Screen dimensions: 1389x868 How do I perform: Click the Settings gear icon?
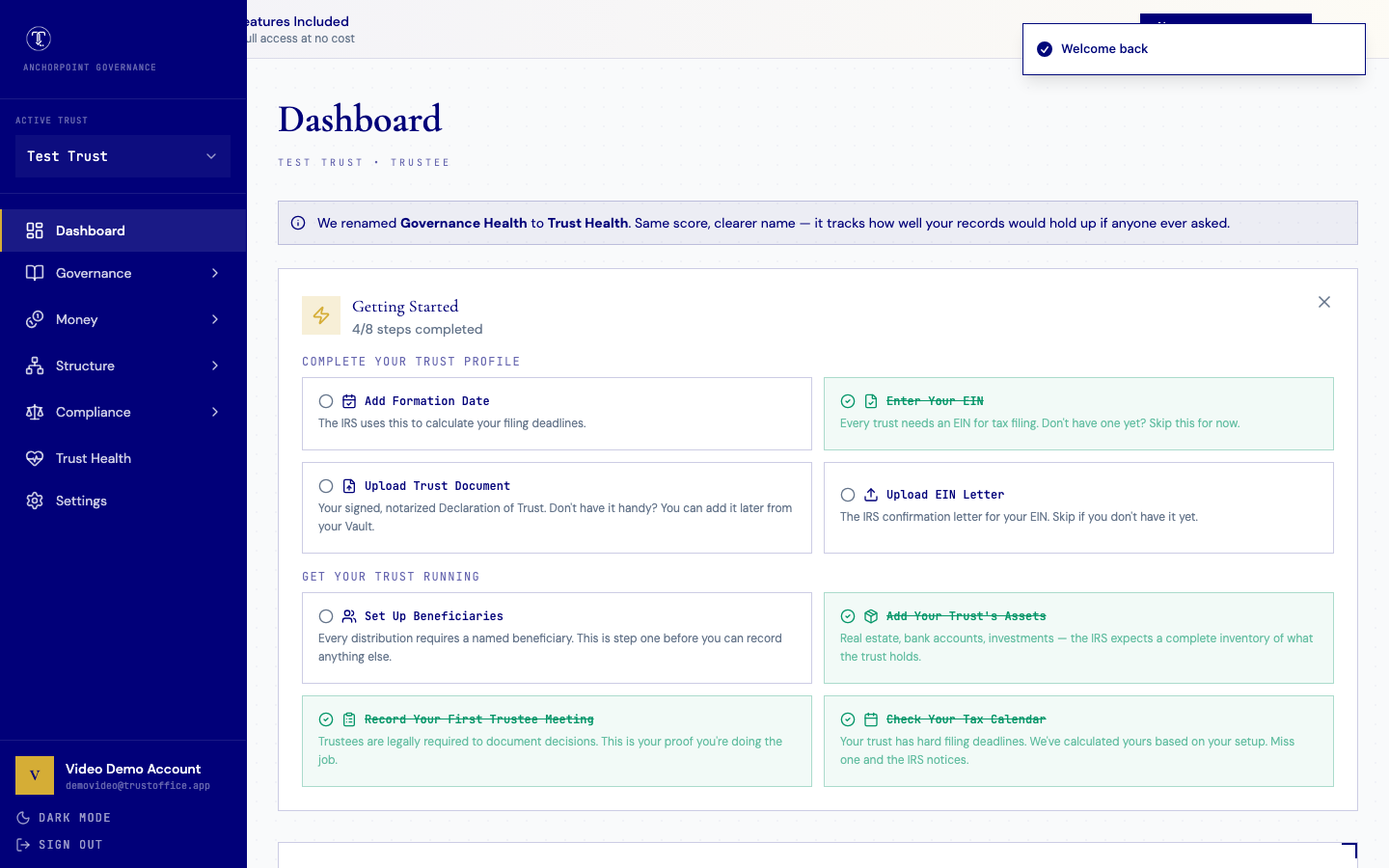click(35, 501)
